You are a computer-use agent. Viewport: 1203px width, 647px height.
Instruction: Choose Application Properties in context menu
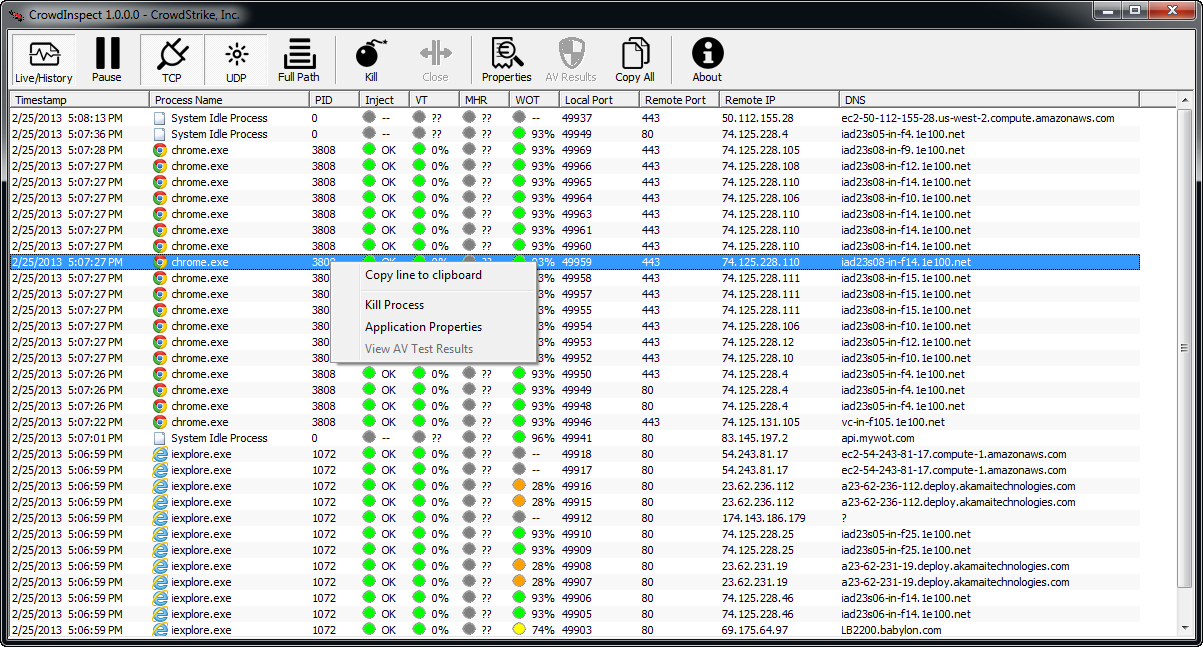coord(423,327)
